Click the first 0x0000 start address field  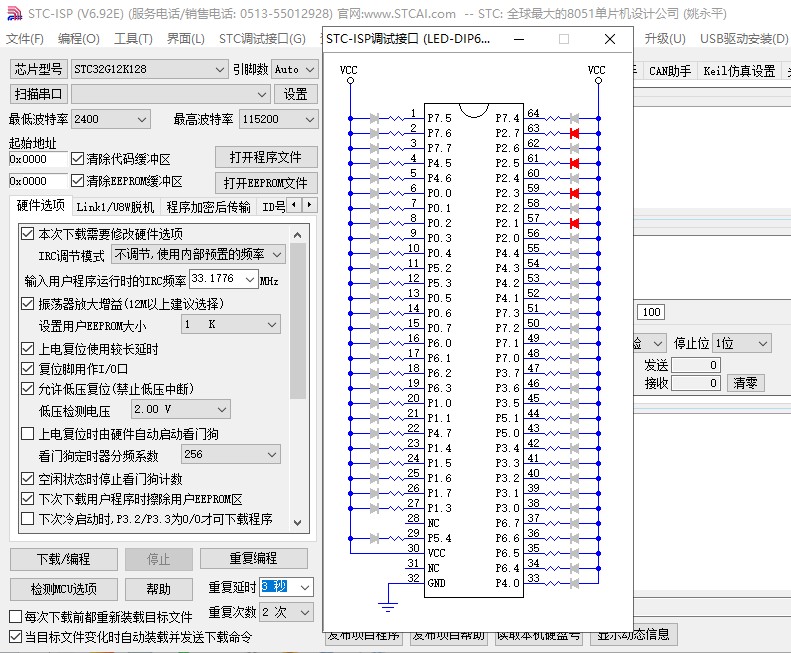point(38,159)
